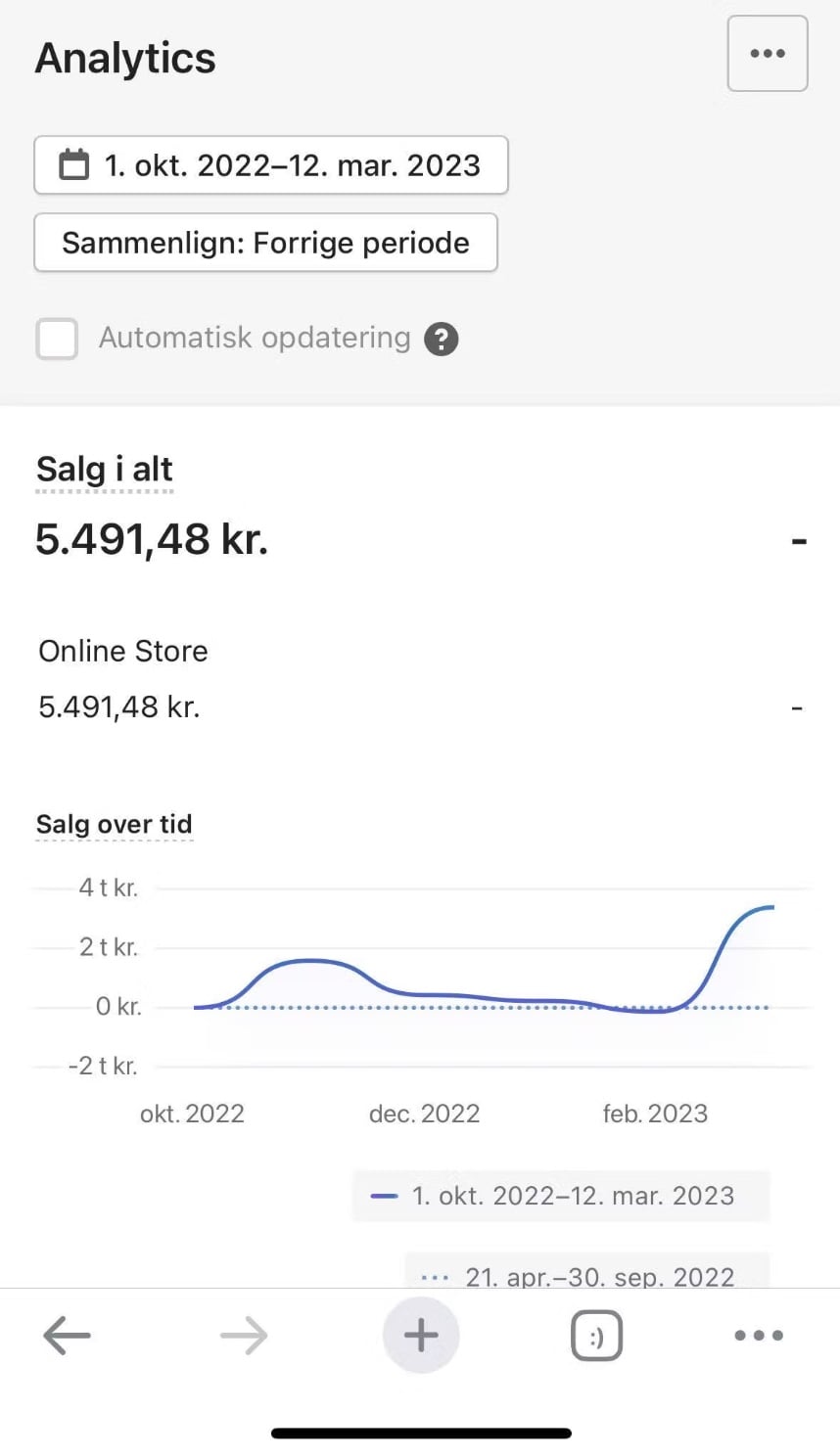Screen dimensions: 840x1456
Task: Toggle the current period legend entry
Action: [561, 1196]
